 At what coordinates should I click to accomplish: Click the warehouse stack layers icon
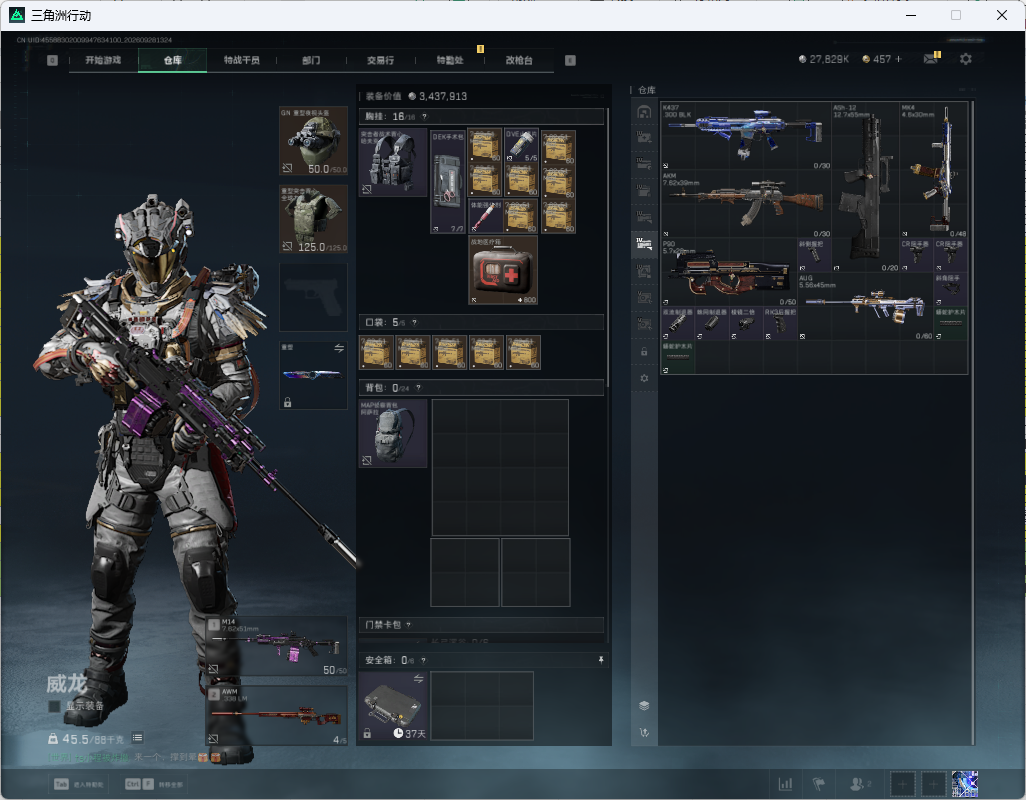(x=644, y=705)
